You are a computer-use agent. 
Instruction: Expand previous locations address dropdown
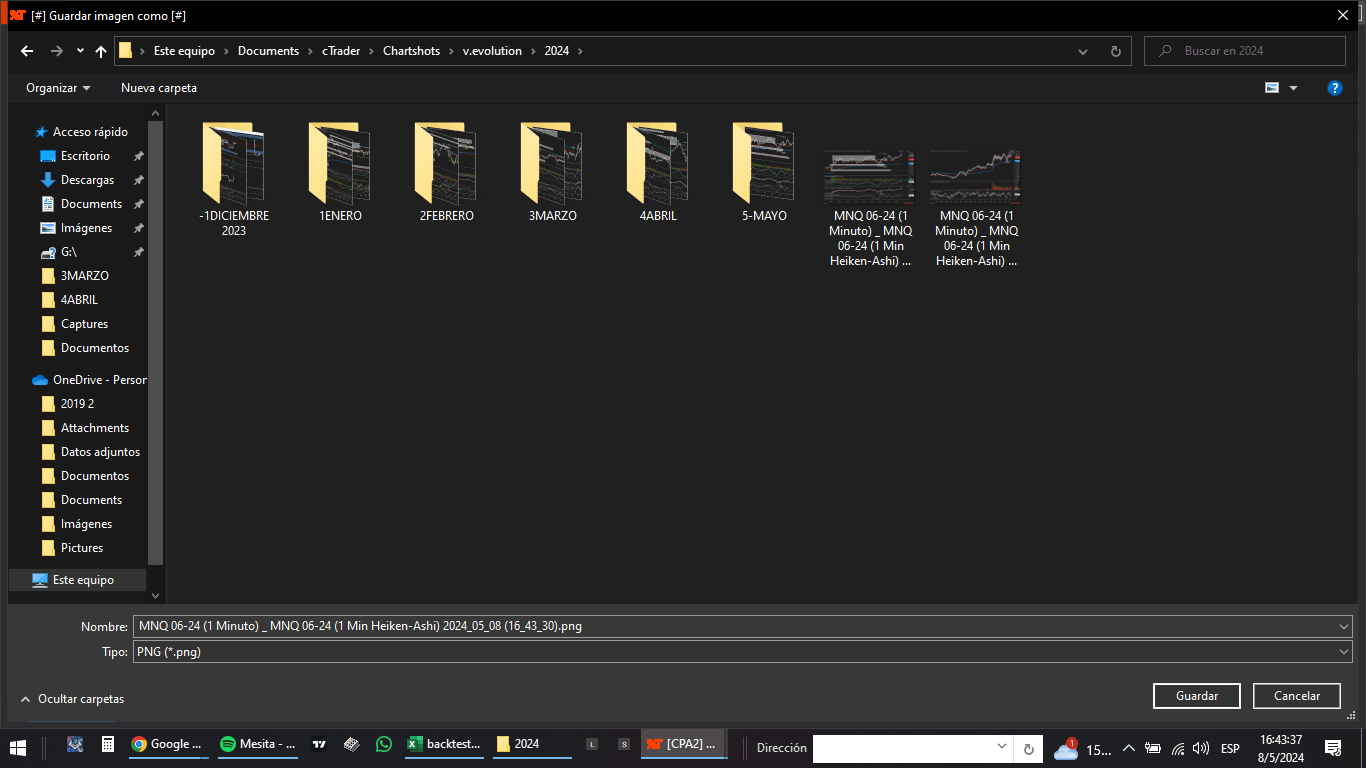[x=1084, y=51]
